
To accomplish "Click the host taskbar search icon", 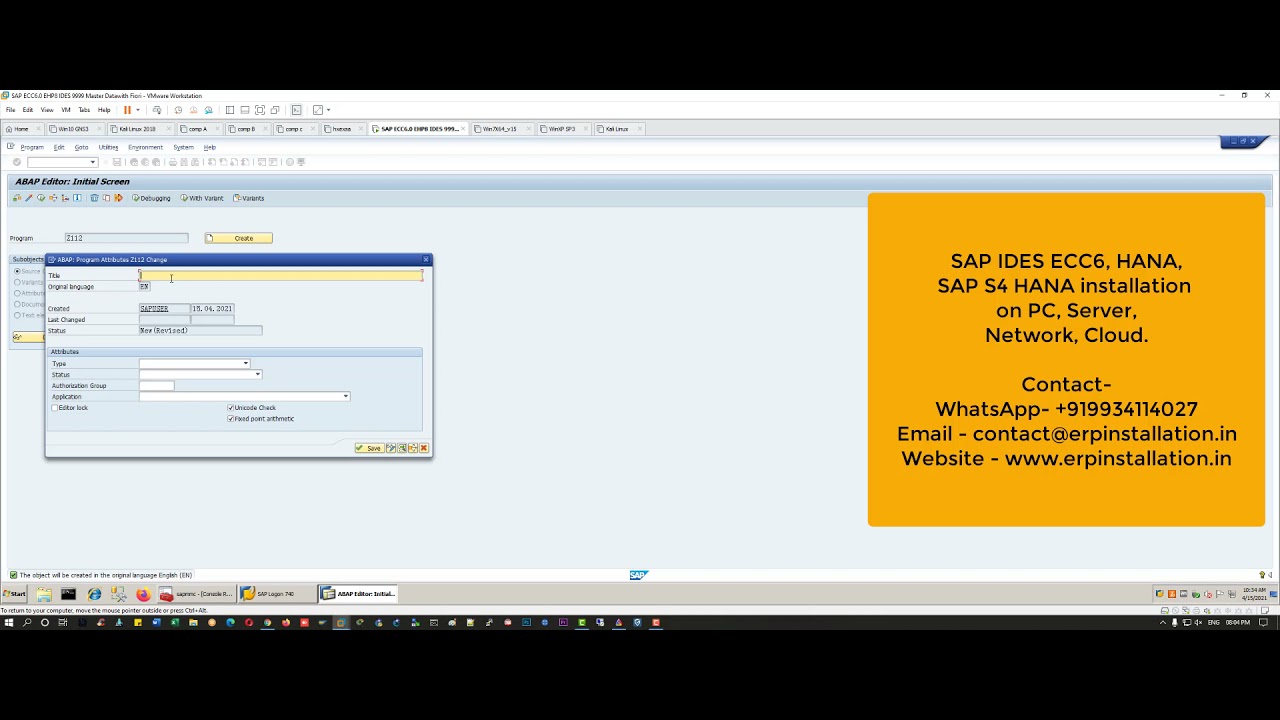I will (27, 622).
